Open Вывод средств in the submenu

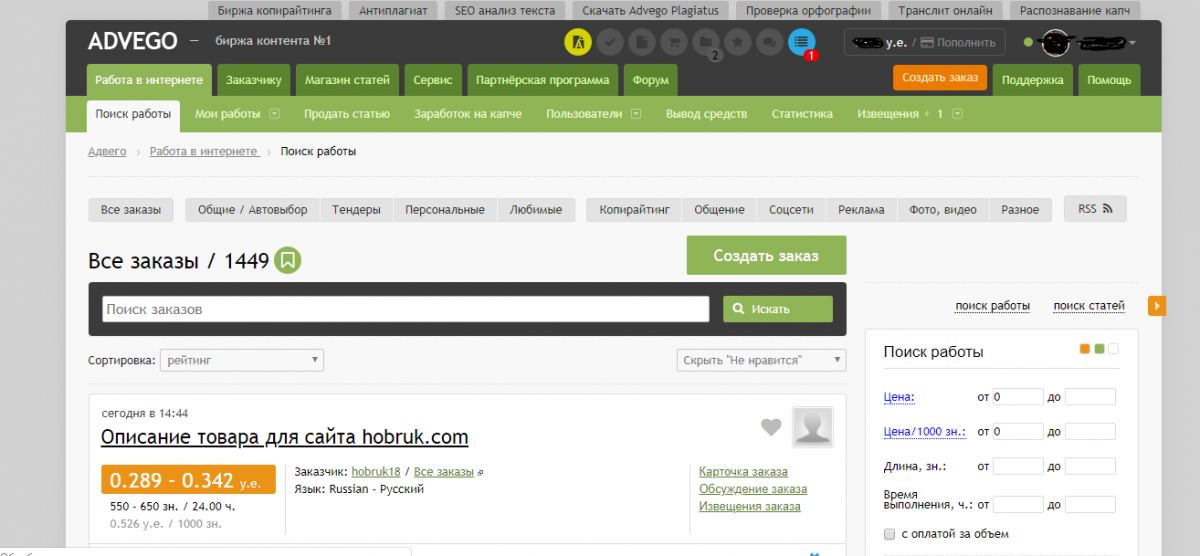(706, 114)
